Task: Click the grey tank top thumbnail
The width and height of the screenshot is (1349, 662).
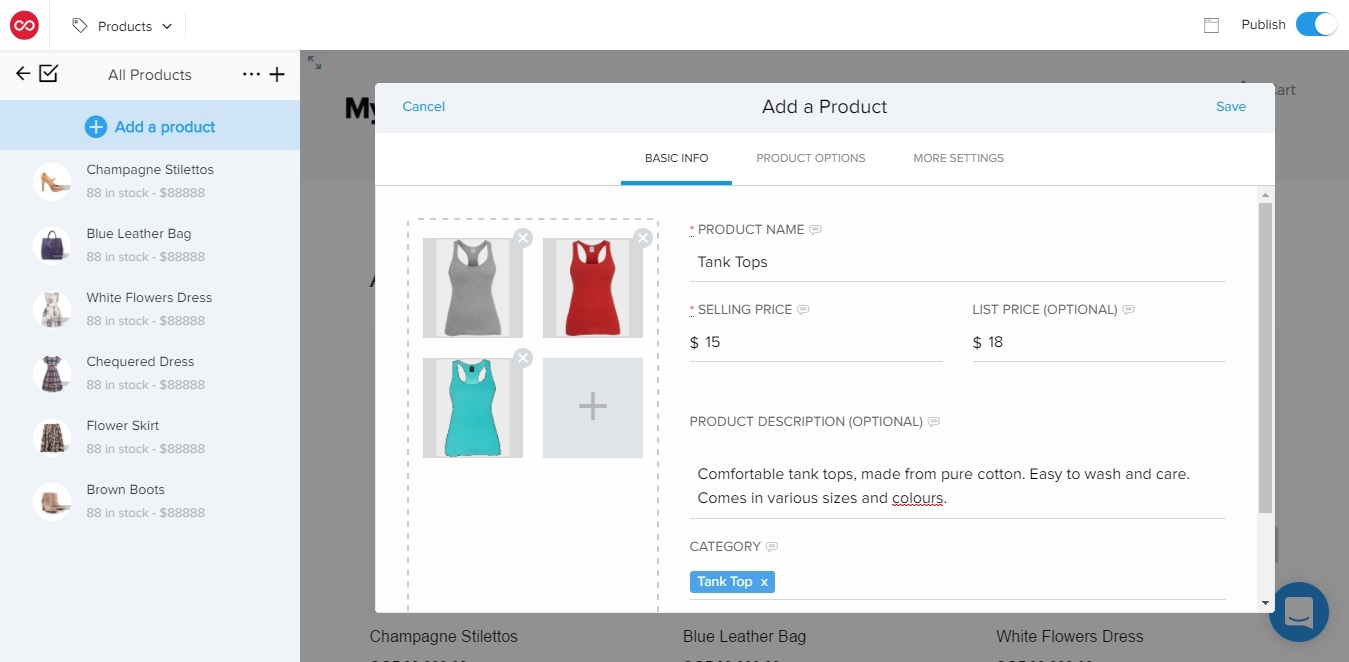Action: [473, 288]
